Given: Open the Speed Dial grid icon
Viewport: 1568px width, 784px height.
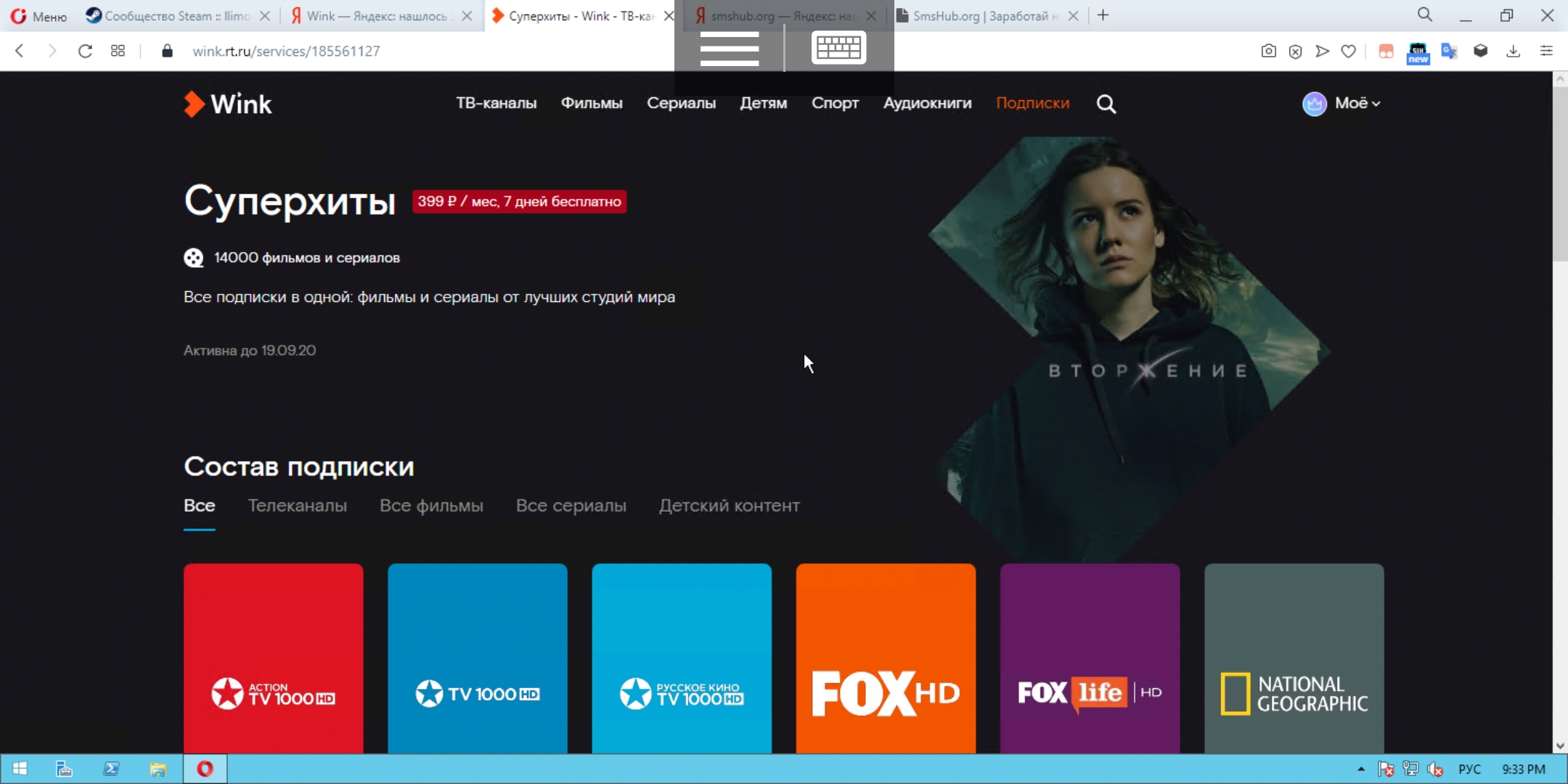Looking at the screenshot, I should [x=118, y=51].
